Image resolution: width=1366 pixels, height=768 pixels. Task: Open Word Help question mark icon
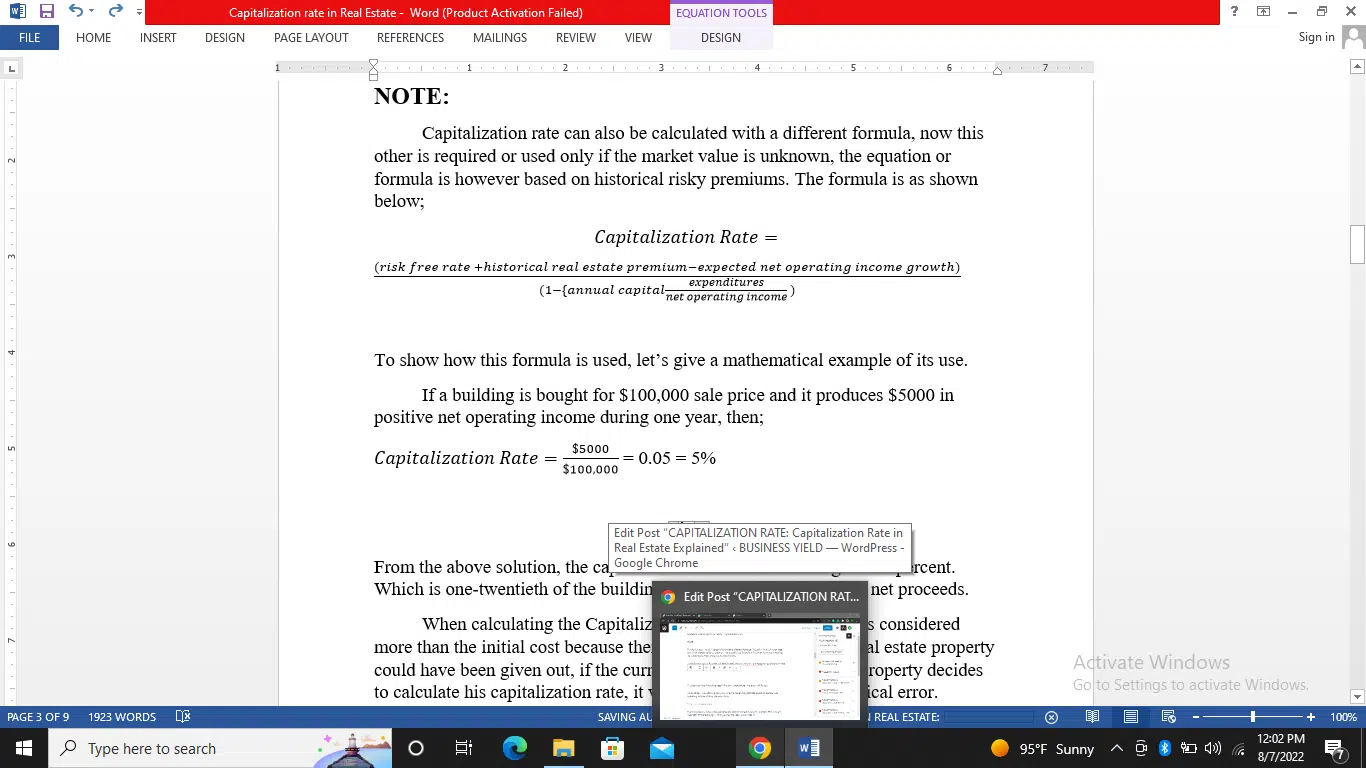(x=1234, y=12)
